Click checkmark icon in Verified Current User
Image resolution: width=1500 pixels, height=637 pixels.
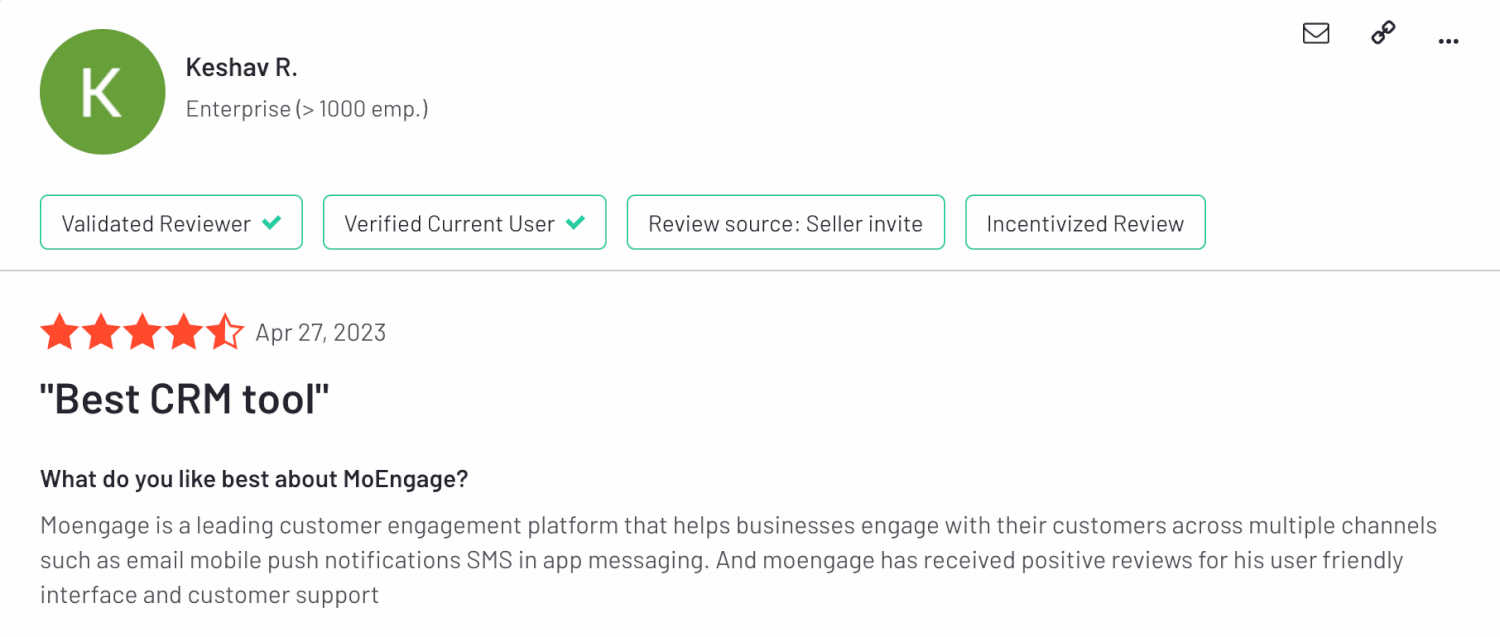(575, 223)
